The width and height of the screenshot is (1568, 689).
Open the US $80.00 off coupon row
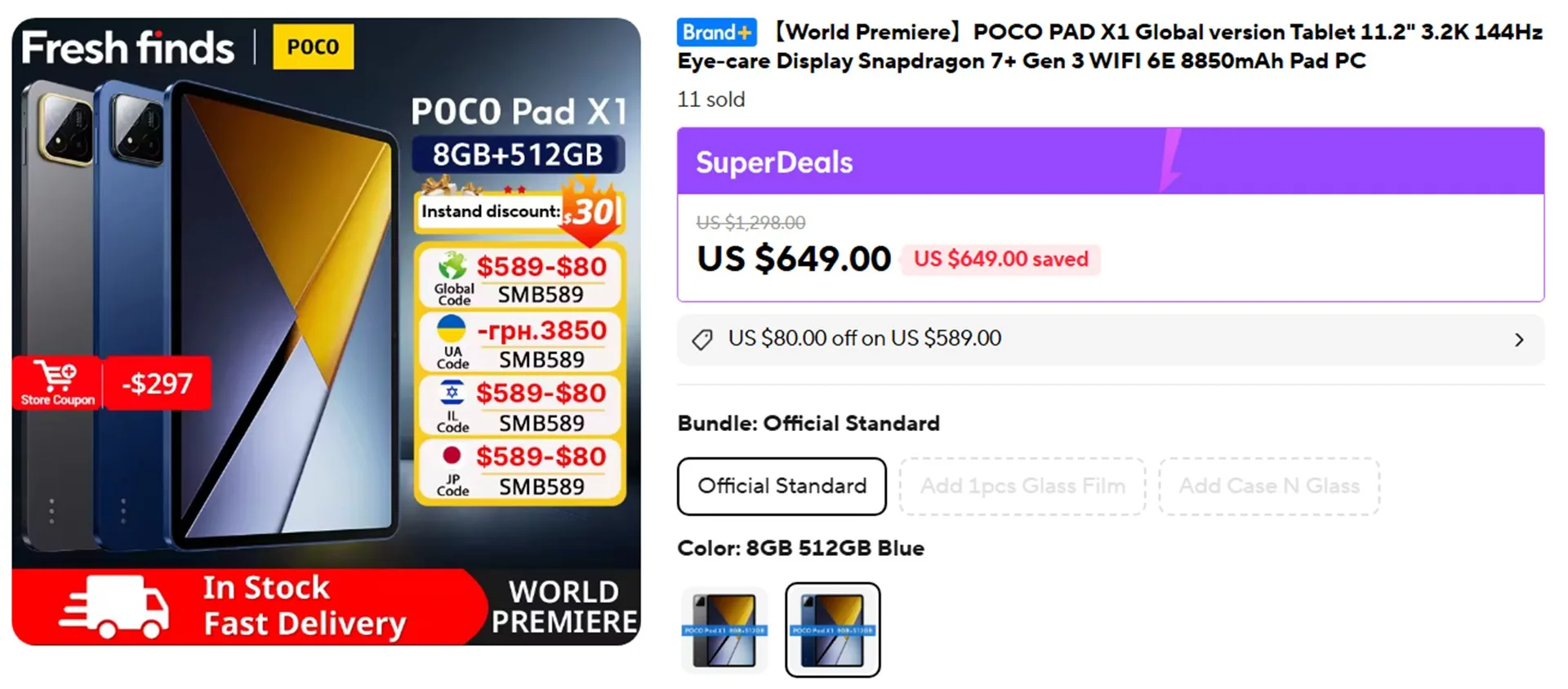(x=864, y=339)
